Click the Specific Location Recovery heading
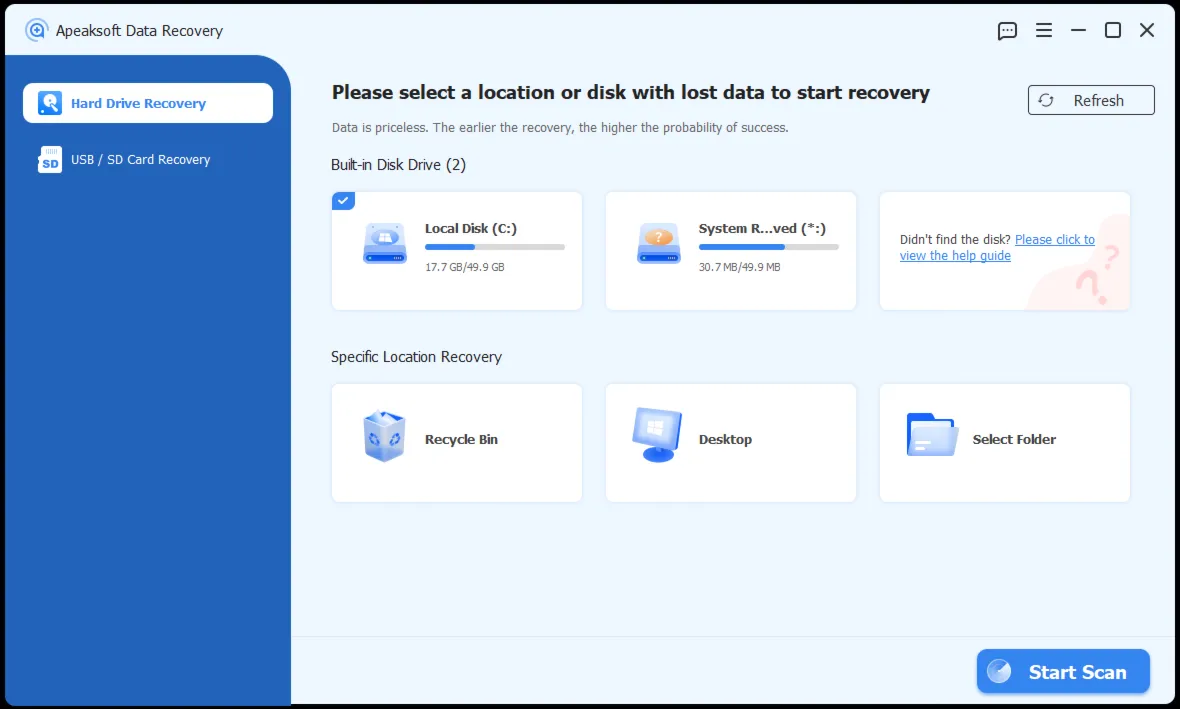The image size is (1180, 709). [x=416, y=357]
